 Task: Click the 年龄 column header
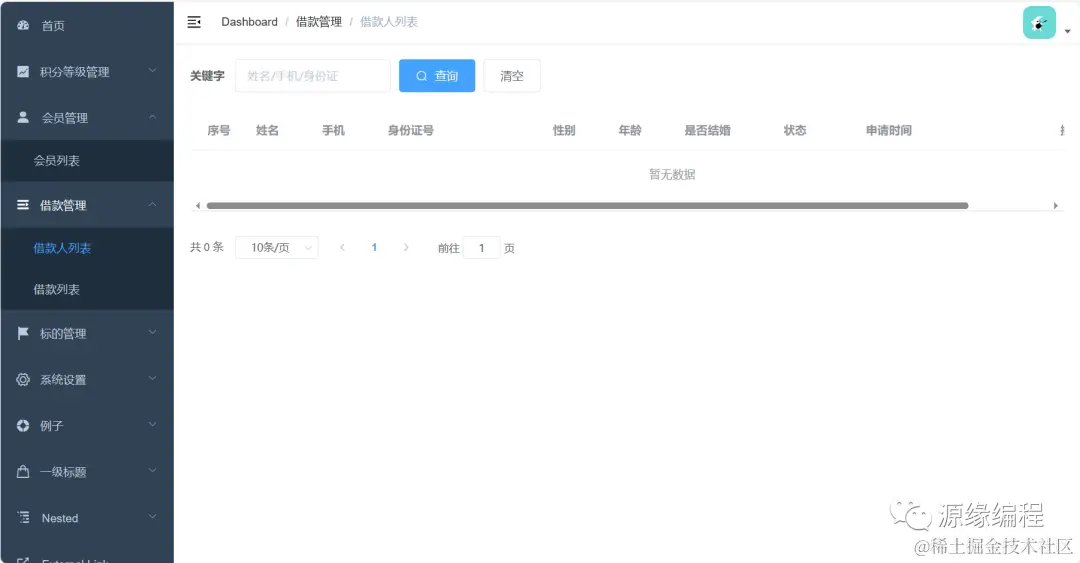click(x=630, y=130)
